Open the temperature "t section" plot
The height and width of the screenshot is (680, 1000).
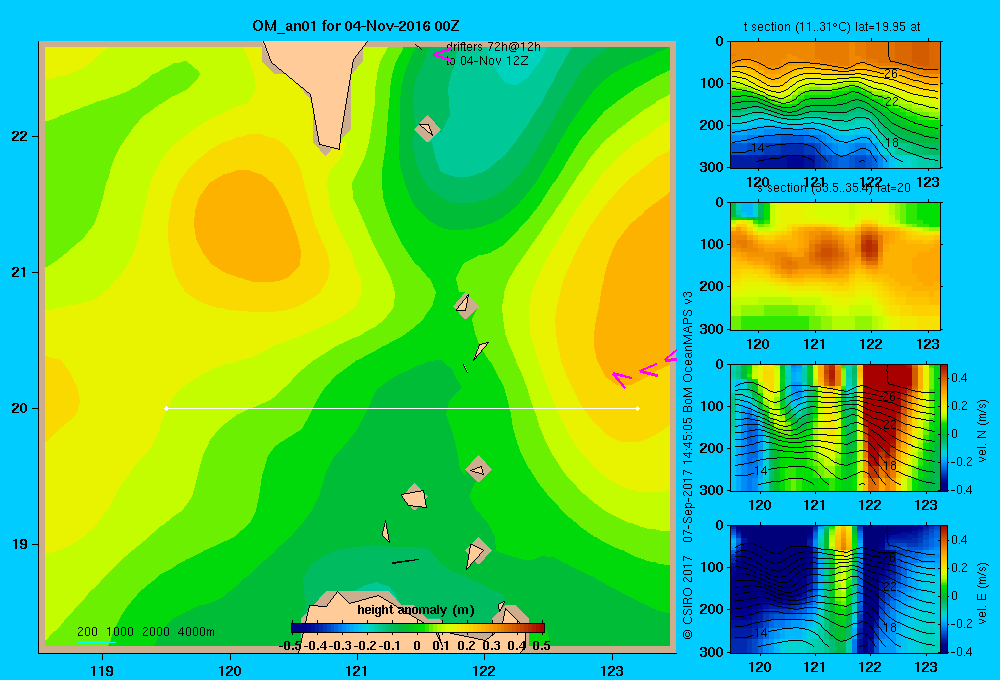tap(835, 105)
